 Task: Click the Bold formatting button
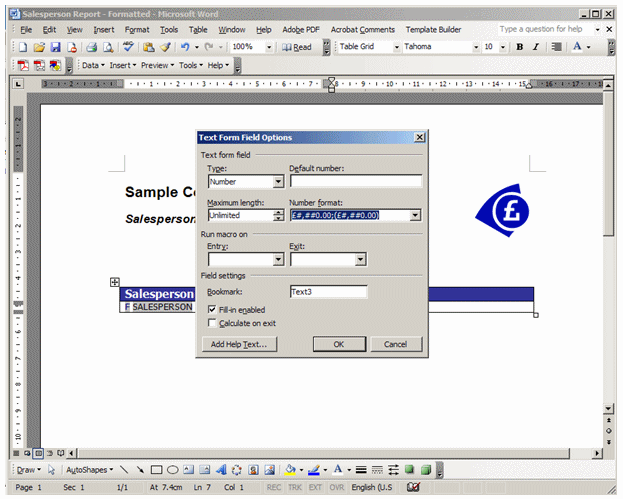(519, 47)
